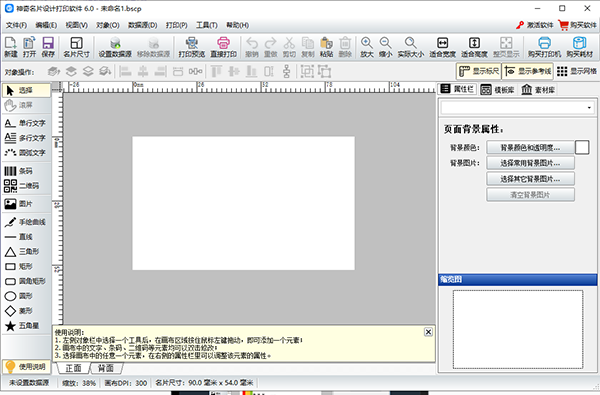The image size is (600, 395).
Task: Switch to the 模板库 template library tab
Action: pos(497,90)
